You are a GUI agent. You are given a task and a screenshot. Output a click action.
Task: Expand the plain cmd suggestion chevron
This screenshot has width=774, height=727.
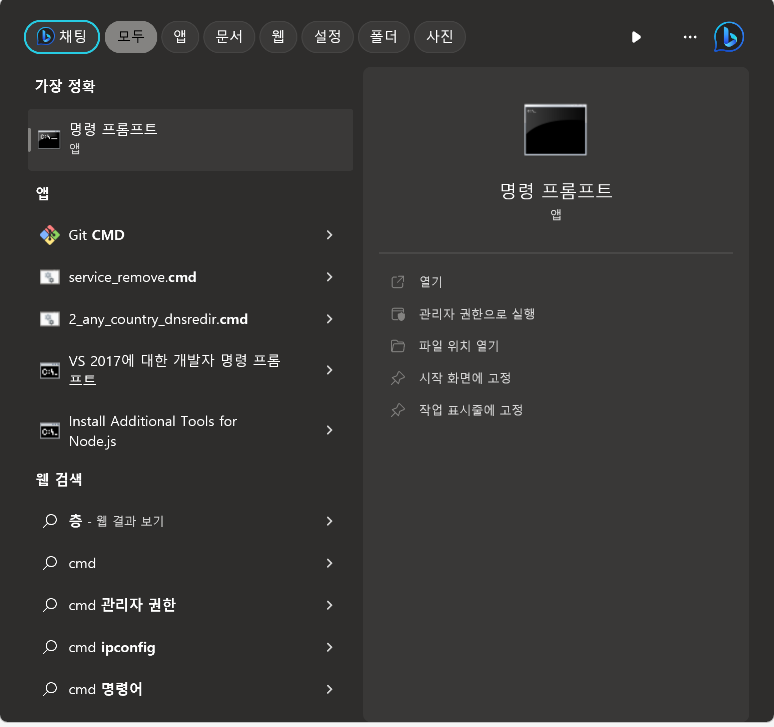coord(329,563)
